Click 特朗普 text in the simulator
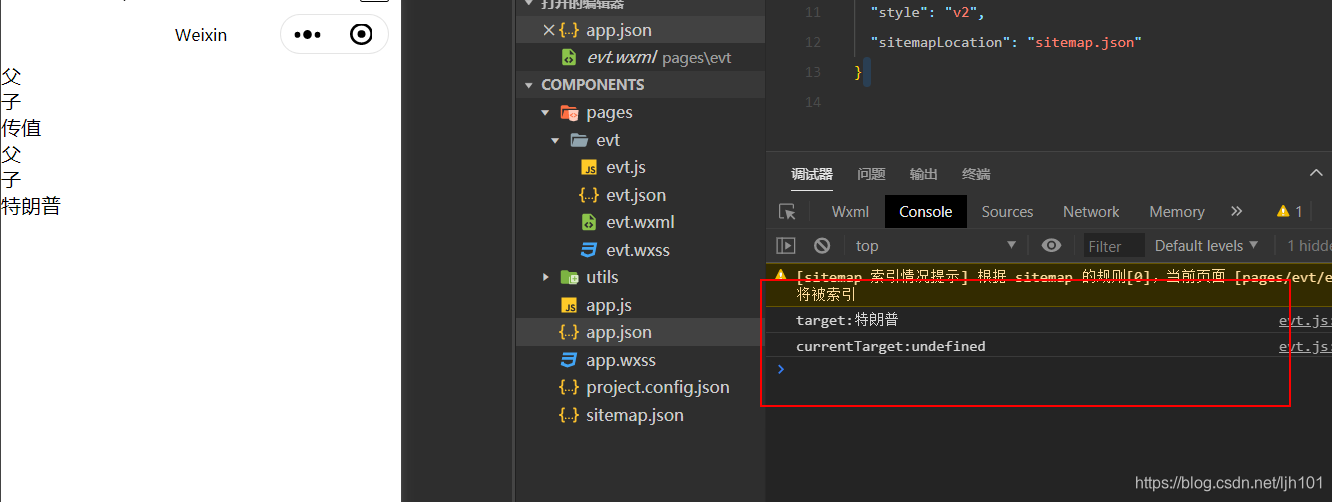The width and height of the screenshot is (1332, 502). 31,207
